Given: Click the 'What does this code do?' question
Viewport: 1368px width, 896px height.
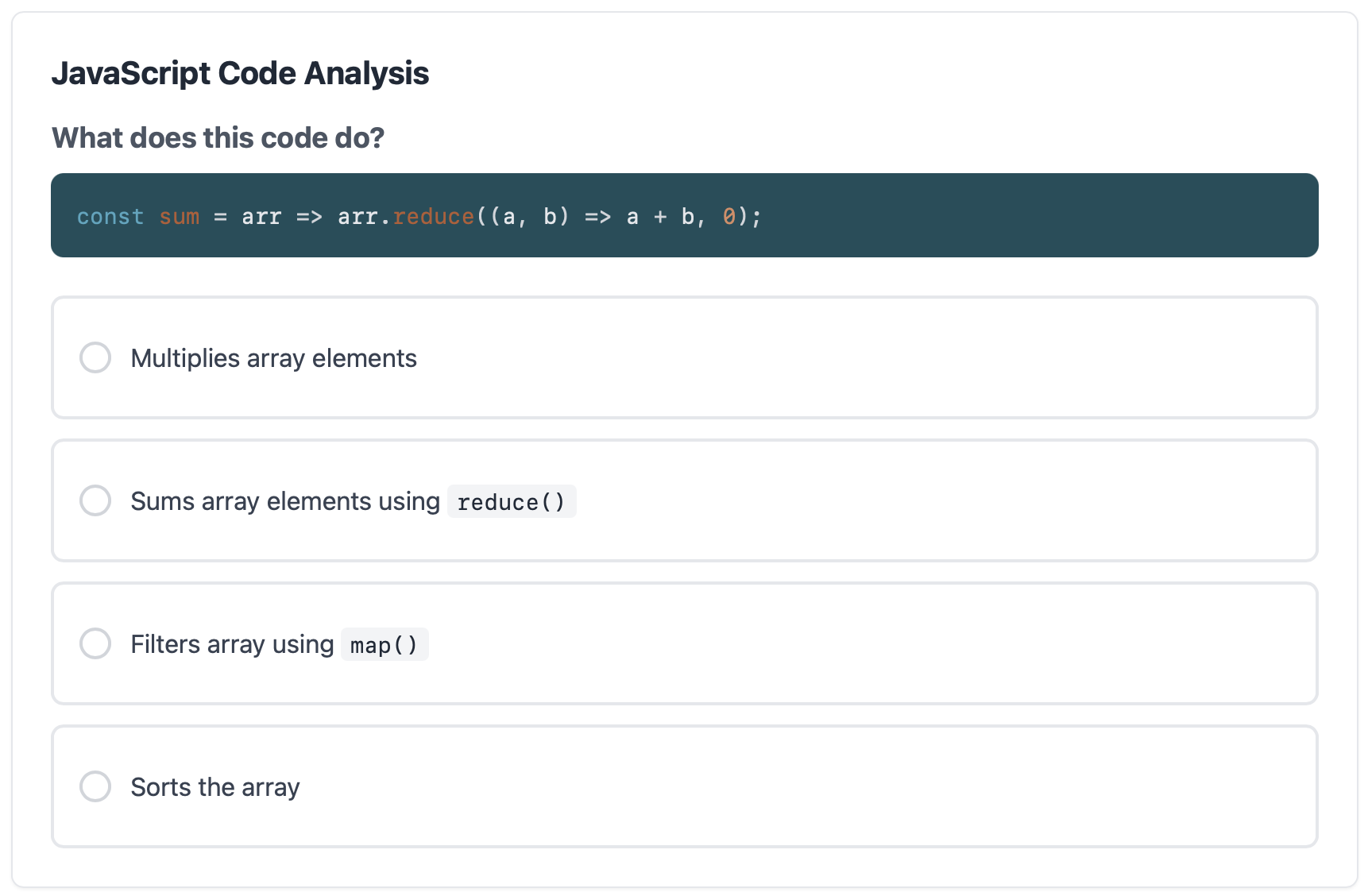Looking at the screenshot, I should pyautogui.click(x=218, y=137).
